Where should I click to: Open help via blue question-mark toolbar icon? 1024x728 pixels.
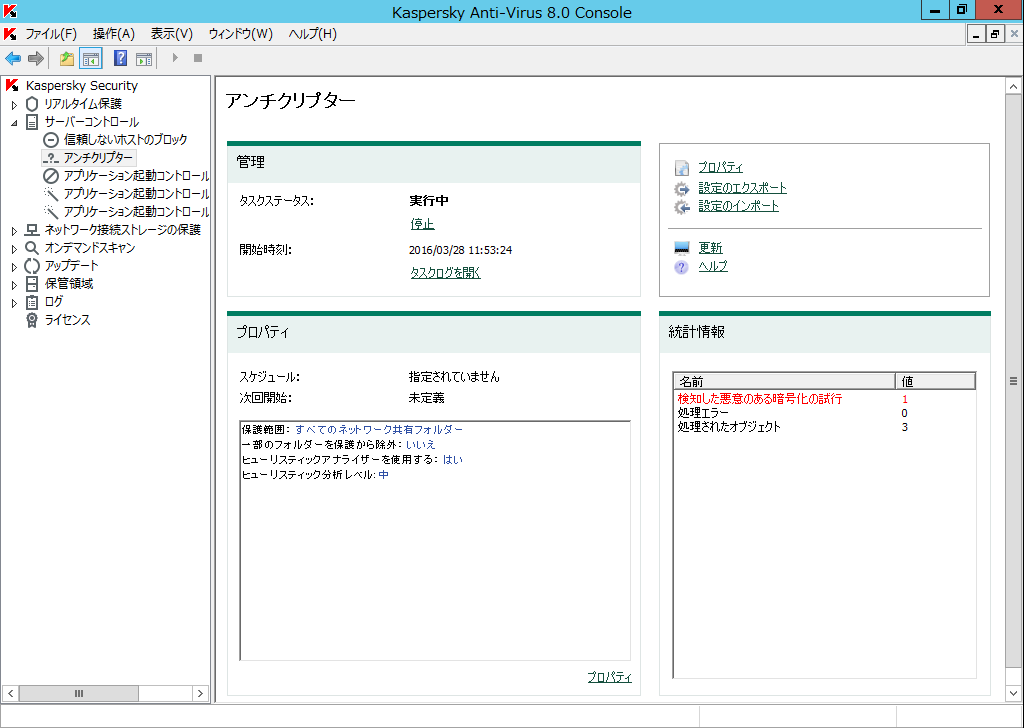[120, 58]
